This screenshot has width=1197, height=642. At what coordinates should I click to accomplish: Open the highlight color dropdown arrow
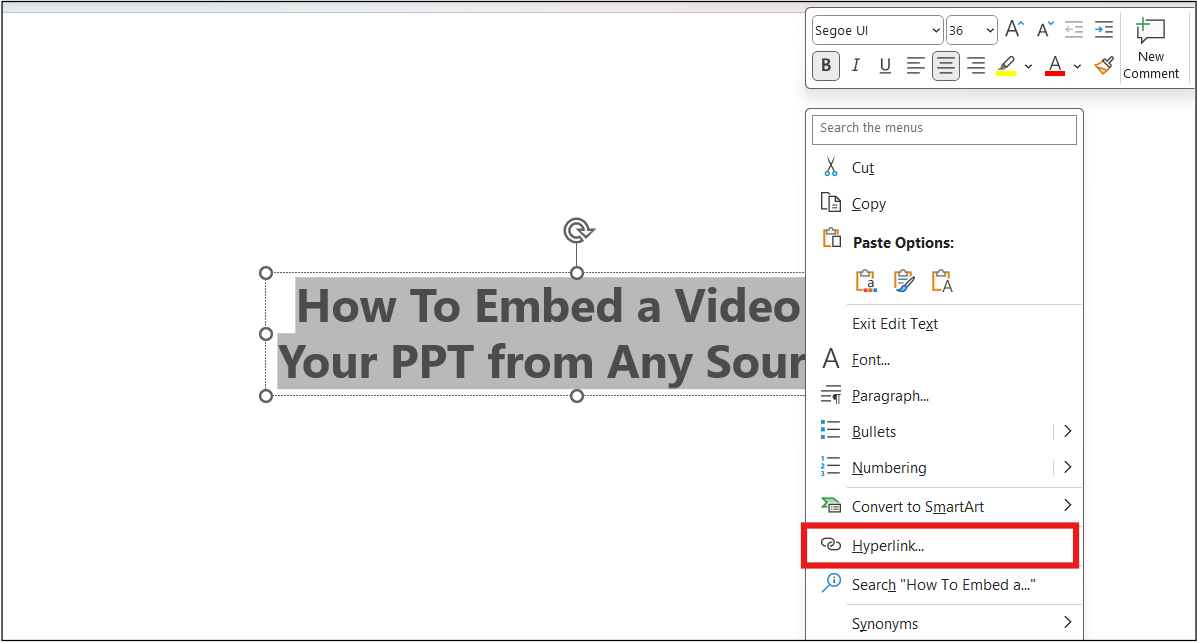coord(1028,65)
